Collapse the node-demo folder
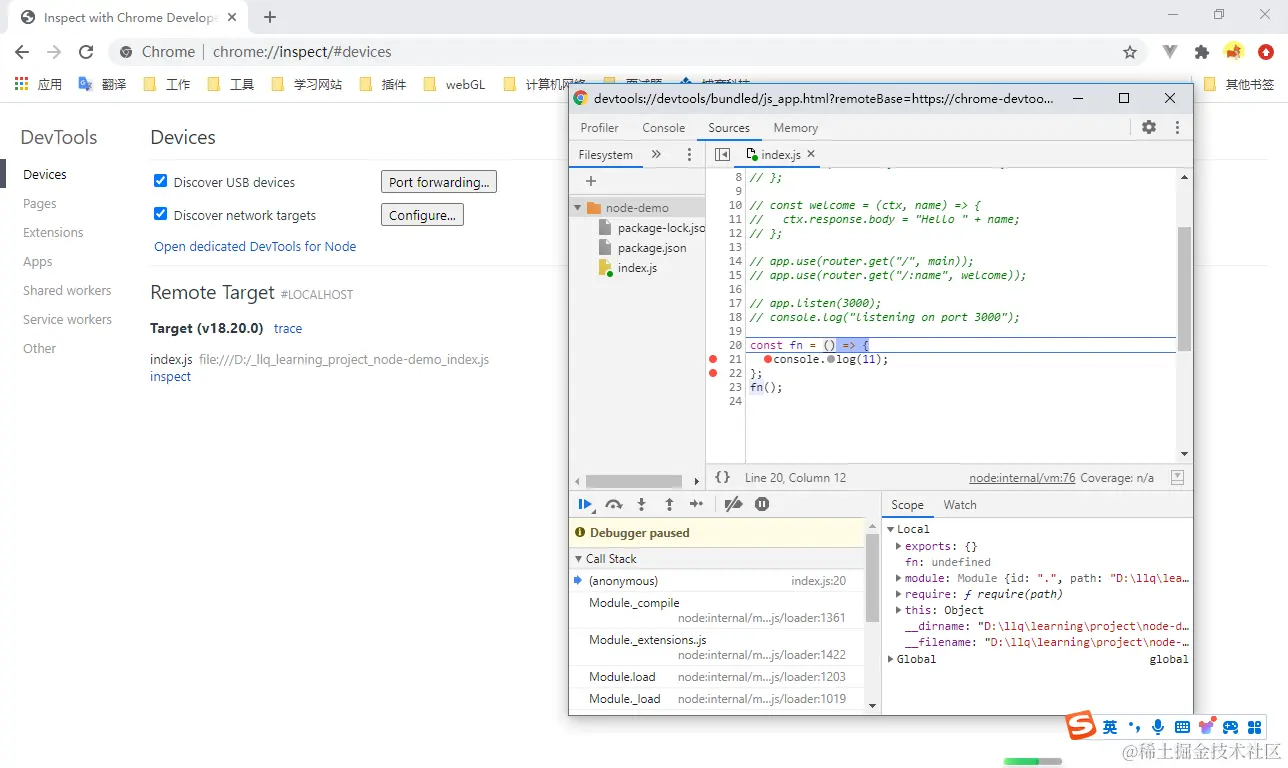 coord(578,208)
